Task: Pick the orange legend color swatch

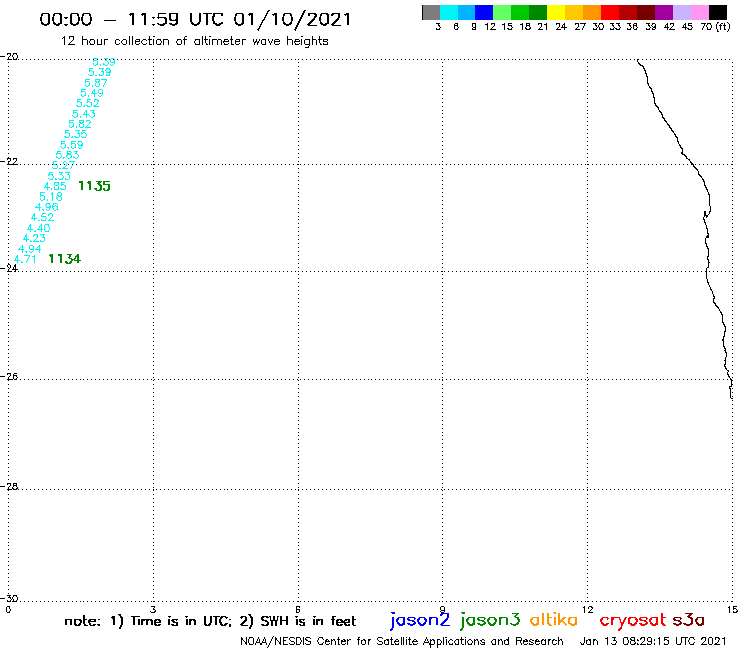Action: (592, 12)
